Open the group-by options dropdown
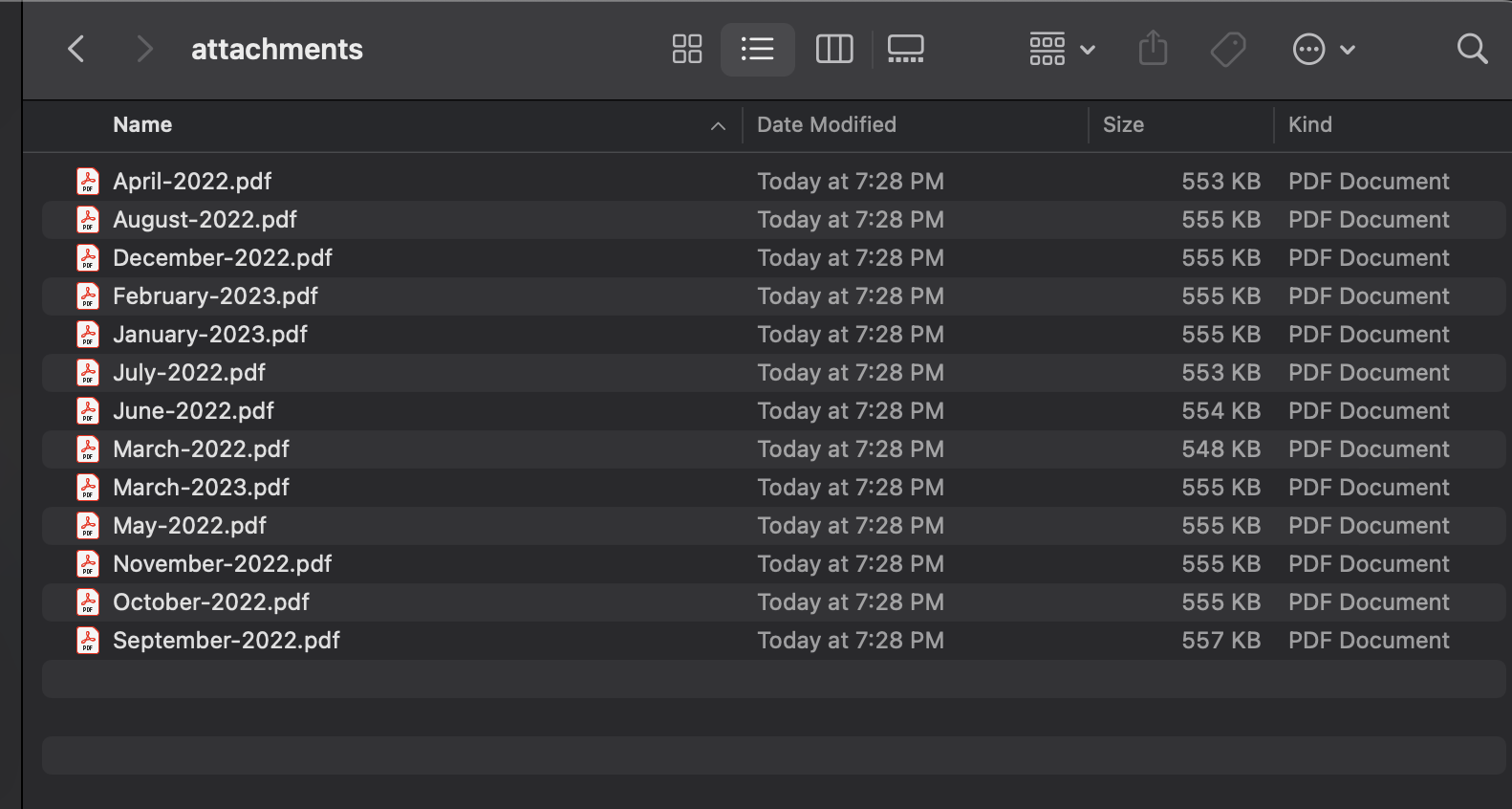The width and height of the screenshot is (1512, 809). pyautogui.click(x=1062, y=49)
